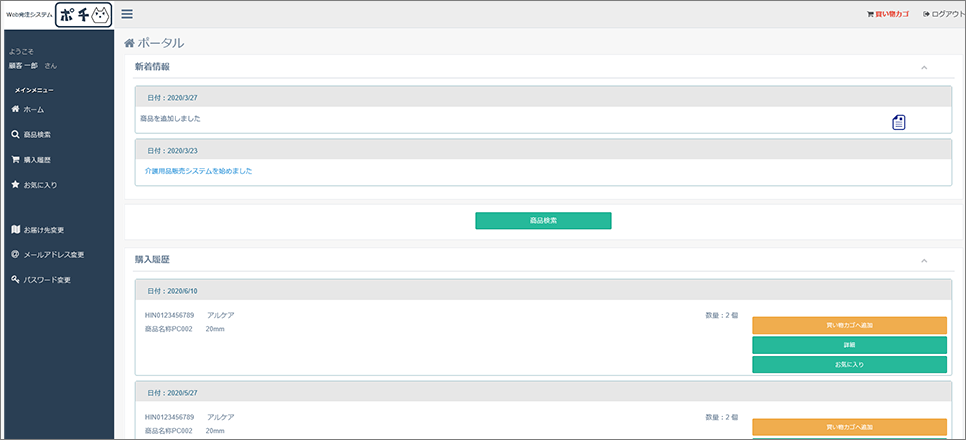Toggle the hamburger sidebar menu icon
966x440 pixels.
[x=127, y=14]
